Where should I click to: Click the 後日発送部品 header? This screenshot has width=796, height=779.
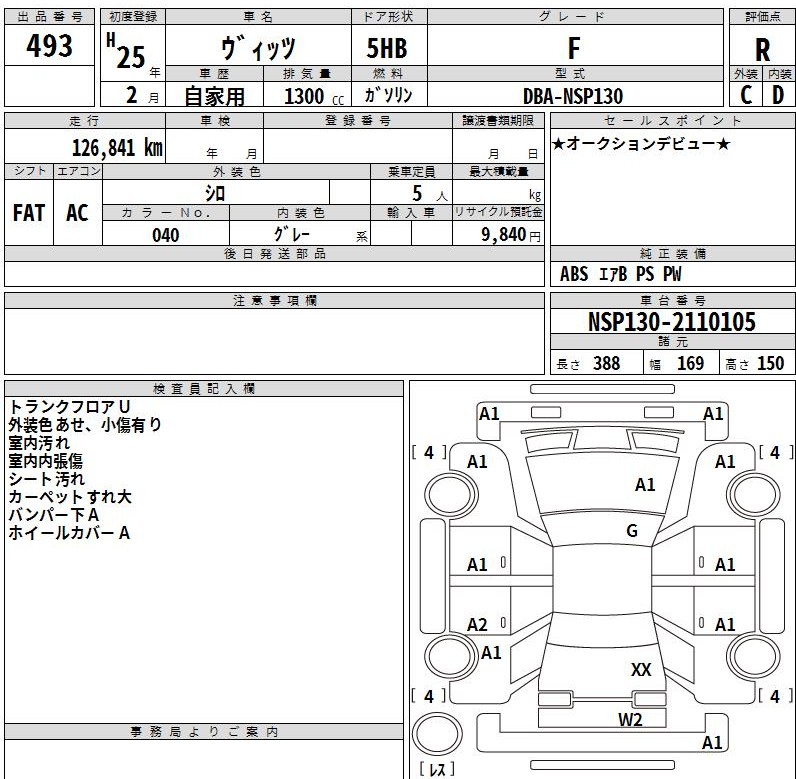tap(275, 254)
